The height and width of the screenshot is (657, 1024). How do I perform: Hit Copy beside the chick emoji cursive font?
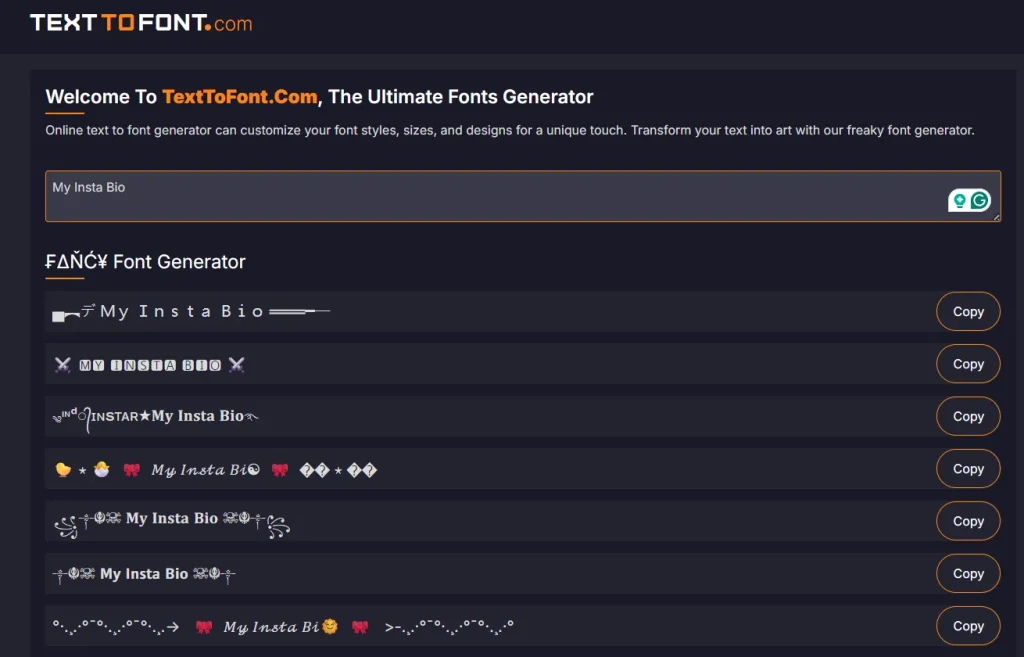coord(968,469)
